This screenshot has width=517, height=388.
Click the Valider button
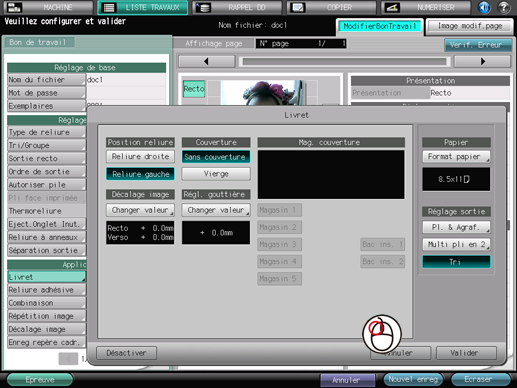click(x=466, y=353)
